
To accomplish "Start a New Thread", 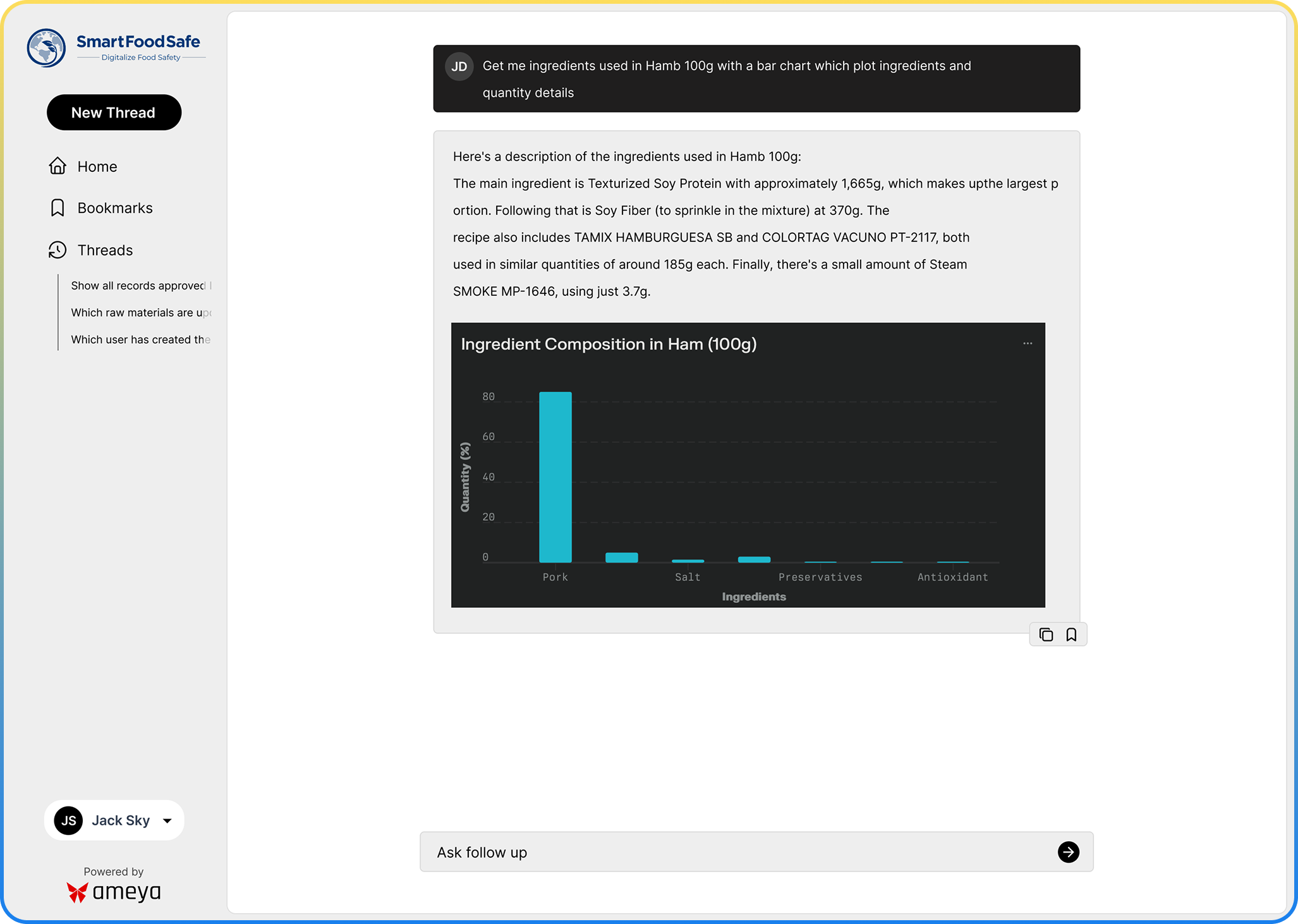I will tap(114, 112).
